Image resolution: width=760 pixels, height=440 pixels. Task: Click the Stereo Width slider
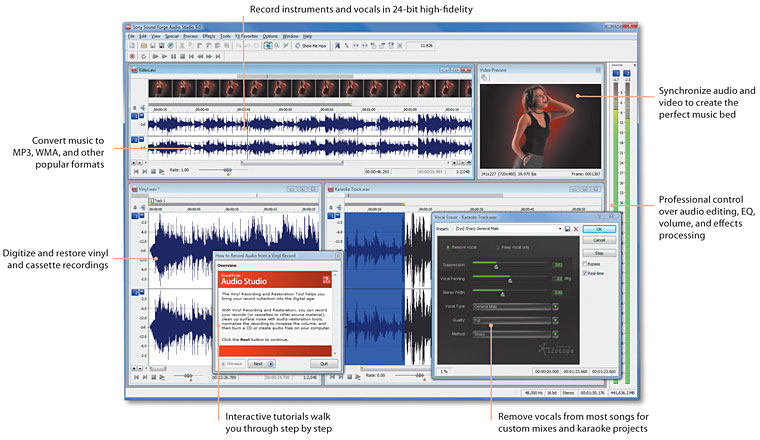[510, 292]
